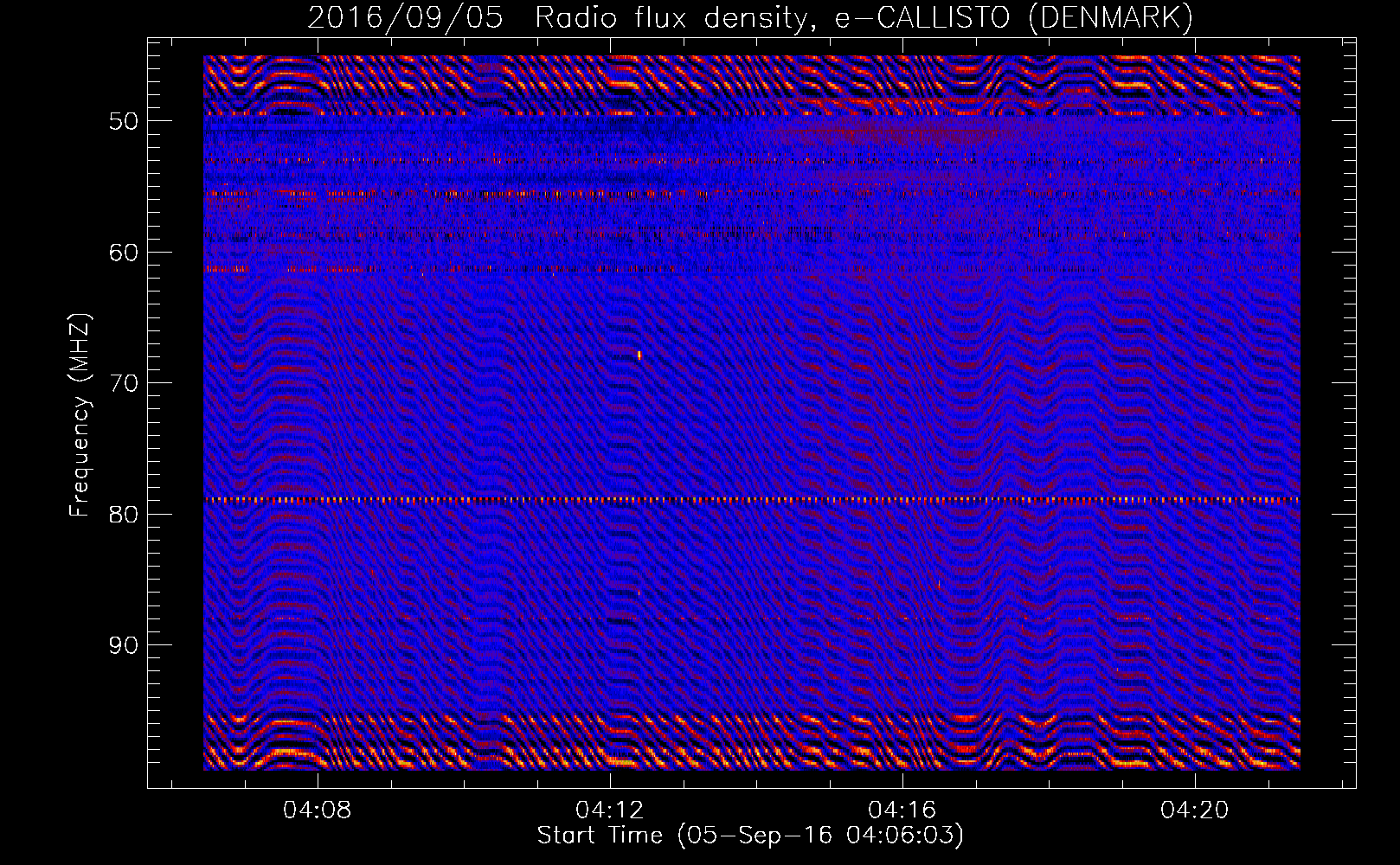Click the 80 frequency tick label
The width and height of the screenshot is (1400, 865).
tap(123, 515)
